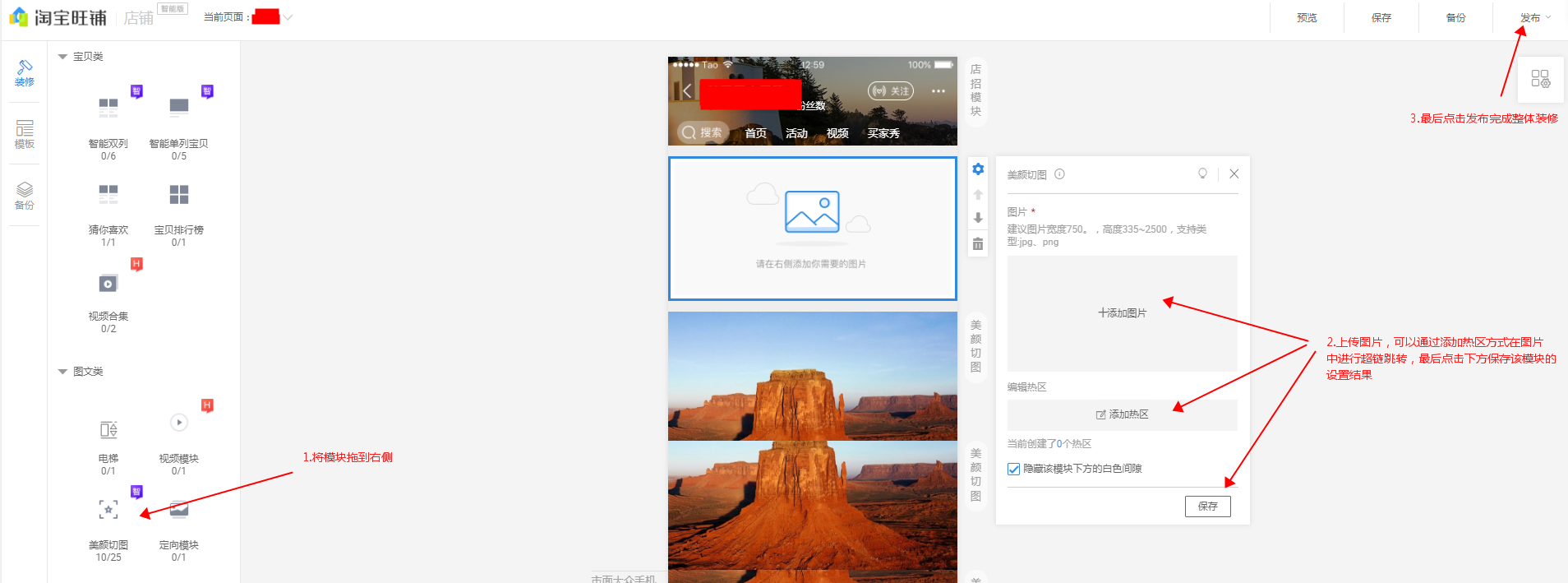Select the empty image placeholder module
The height and width of the screenshot is (583, 1568).
point(813,229)
